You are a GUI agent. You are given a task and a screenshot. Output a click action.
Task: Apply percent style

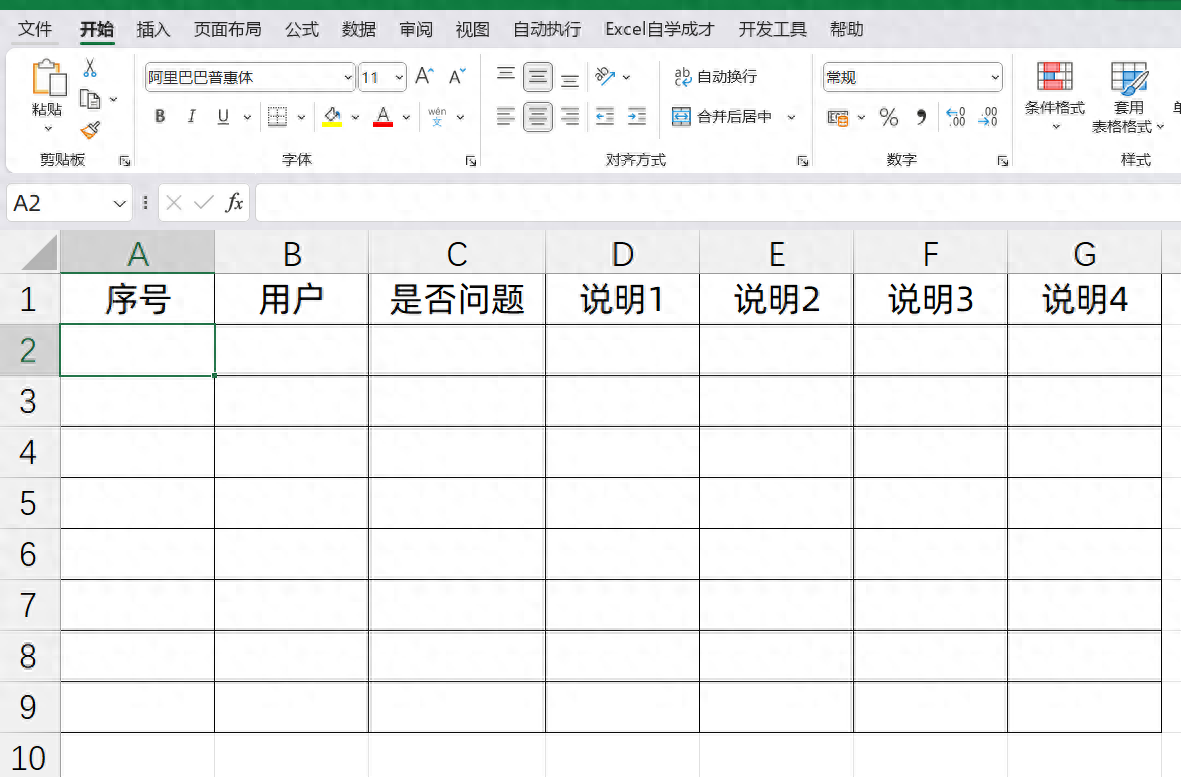pyautogui.click(x=889, y=117)
